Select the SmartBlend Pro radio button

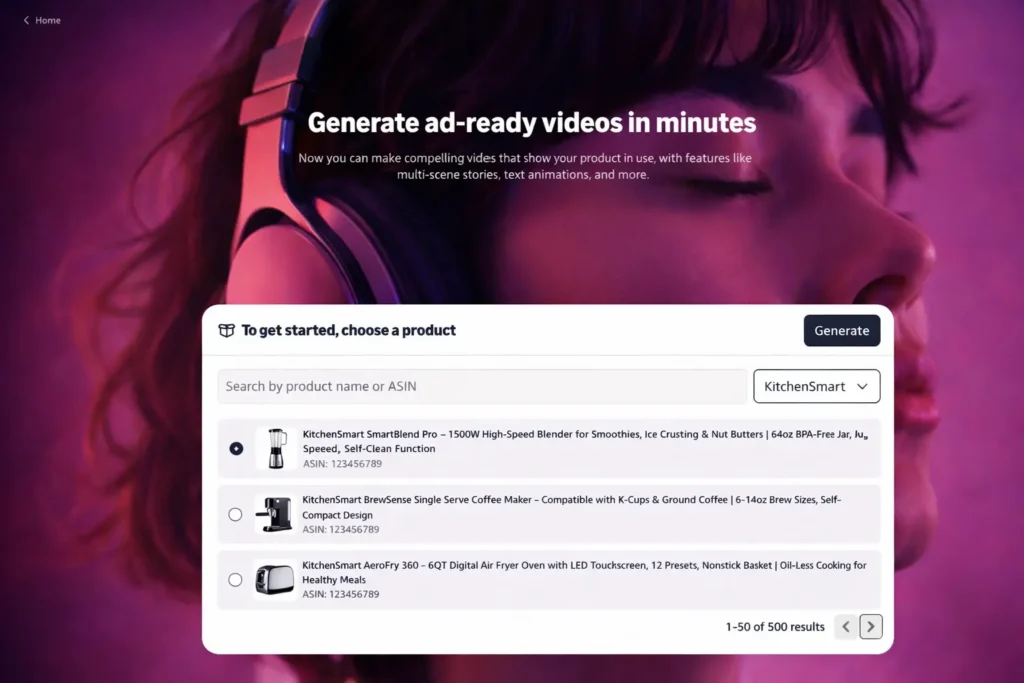point(235,448)
